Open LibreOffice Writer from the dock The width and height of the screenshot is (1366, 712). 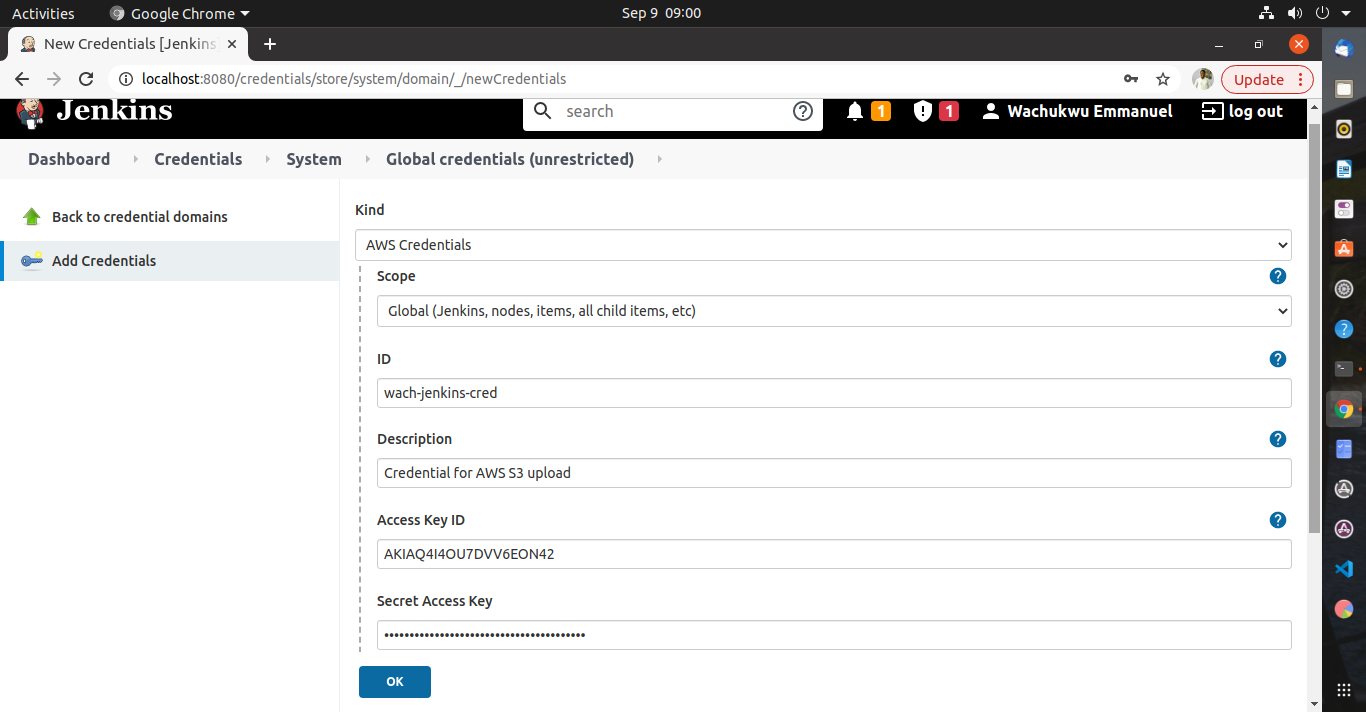tap(1344, 169)
